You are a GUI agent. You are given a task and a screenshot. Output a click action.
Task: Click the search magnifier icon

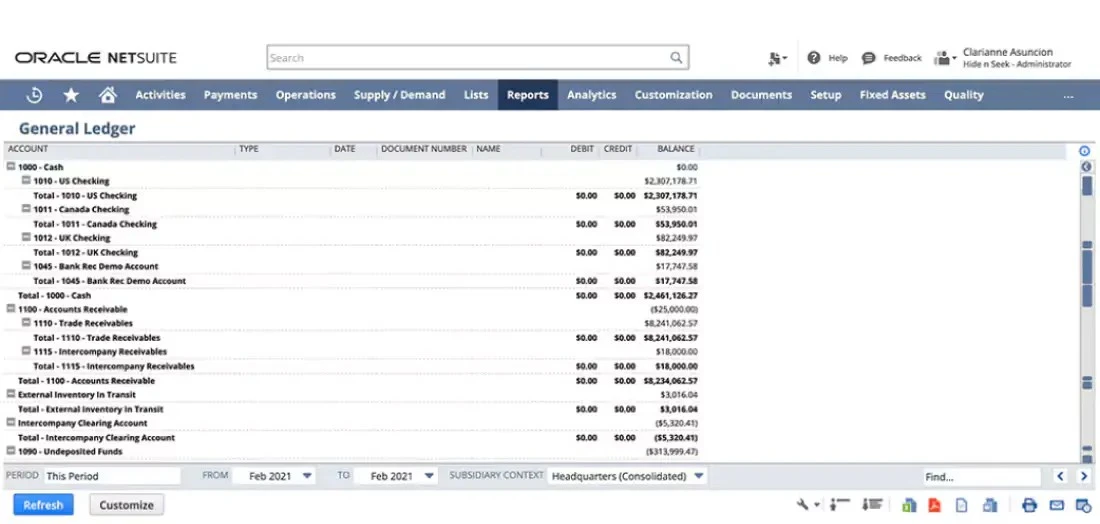(x=676, y=58)
